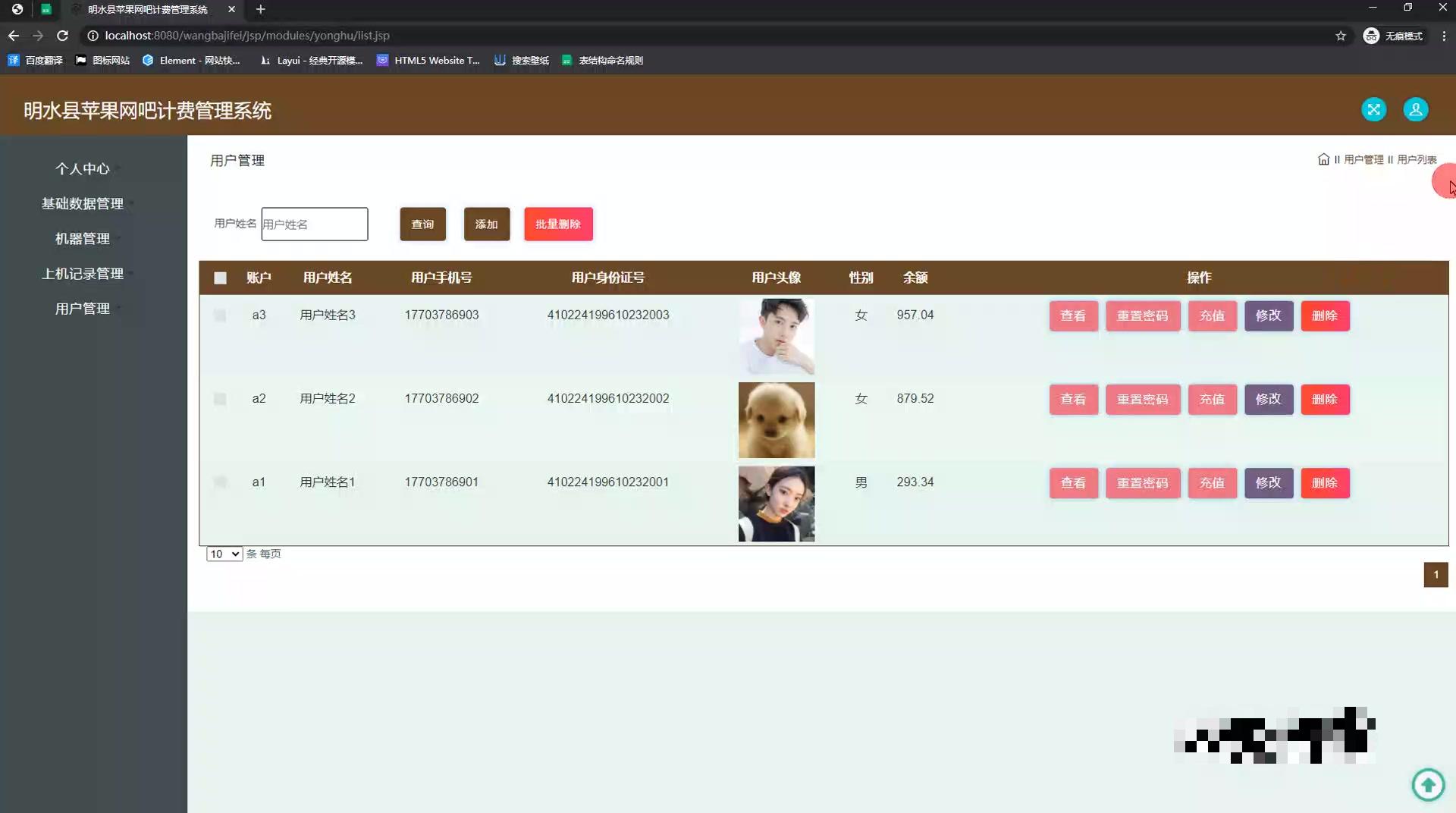
Task: Expand the 机器管理 sidebar section
Action: tap(82, 238)
